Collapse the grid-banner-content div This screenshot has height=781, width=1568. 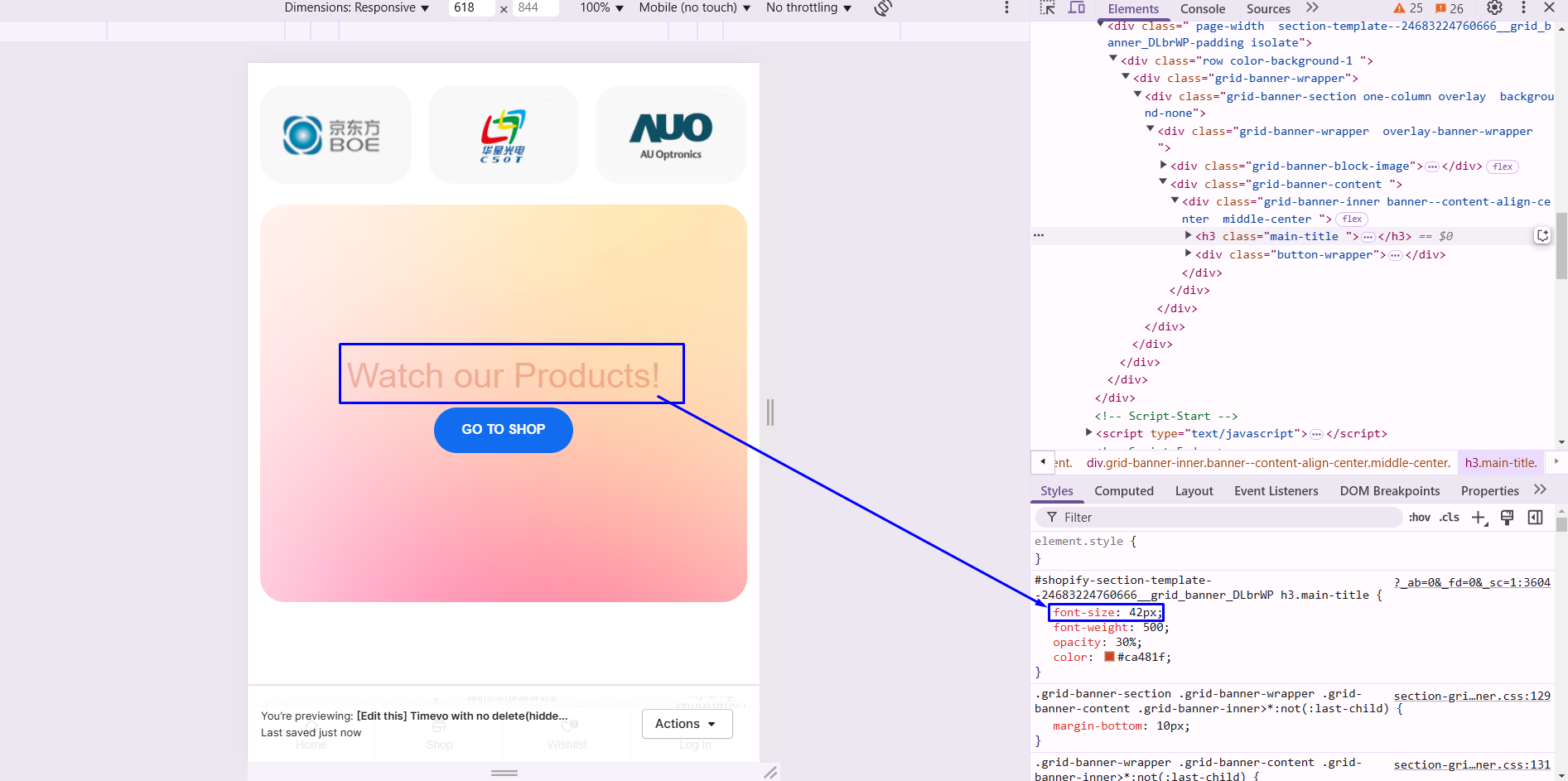(1163, 183)
